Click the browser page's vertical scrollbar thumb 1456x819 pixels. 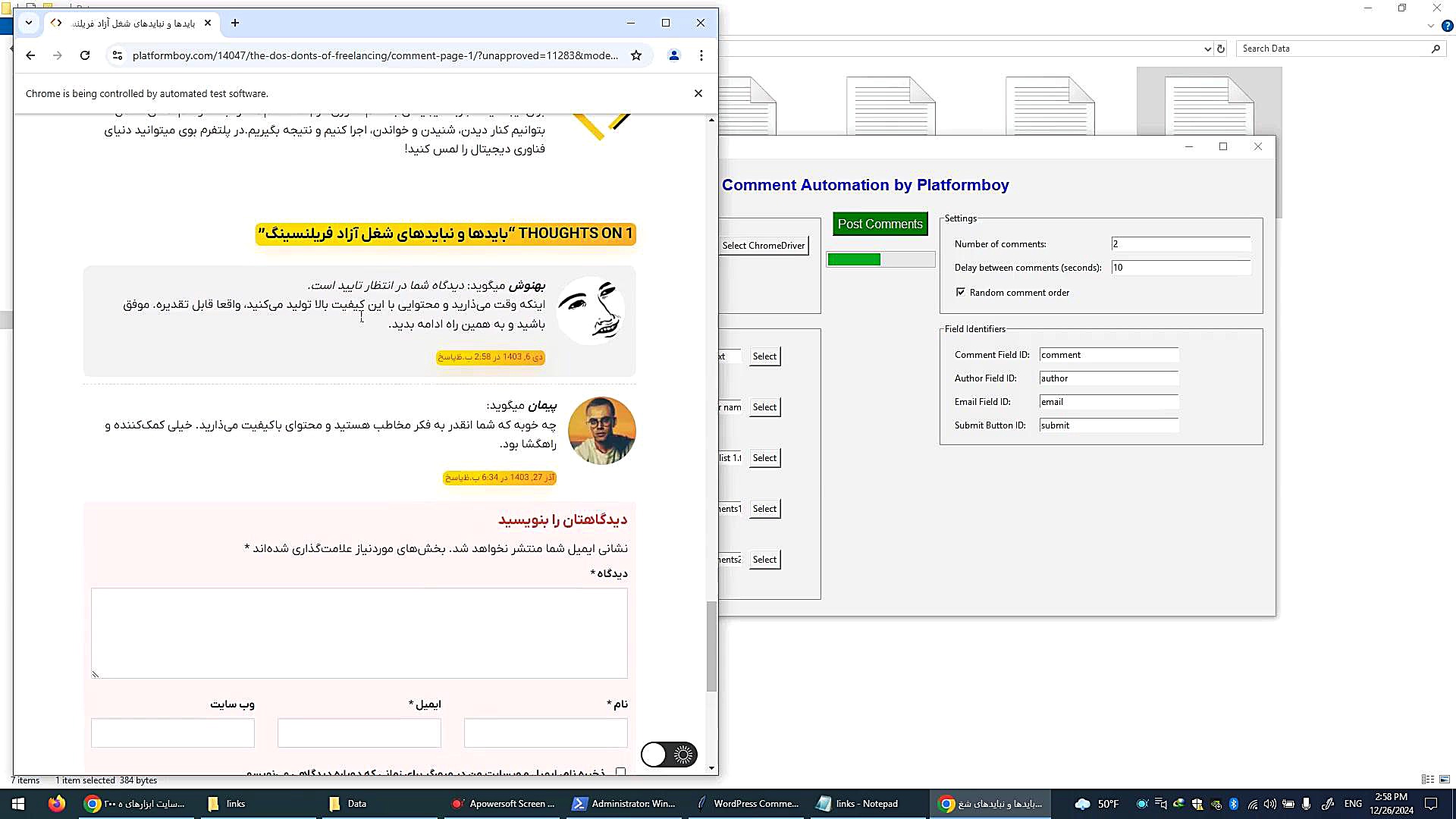pyautogui.click(x=711, y=646)
